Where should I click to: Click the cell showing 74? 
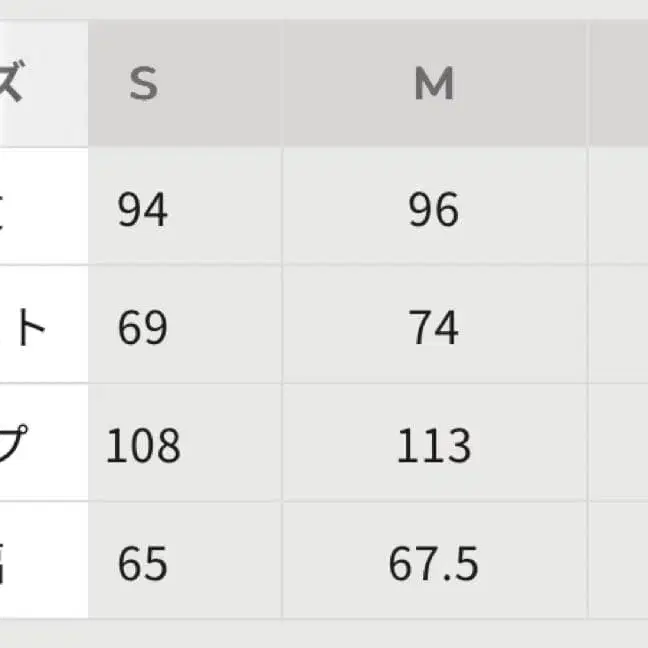point(434,328)
